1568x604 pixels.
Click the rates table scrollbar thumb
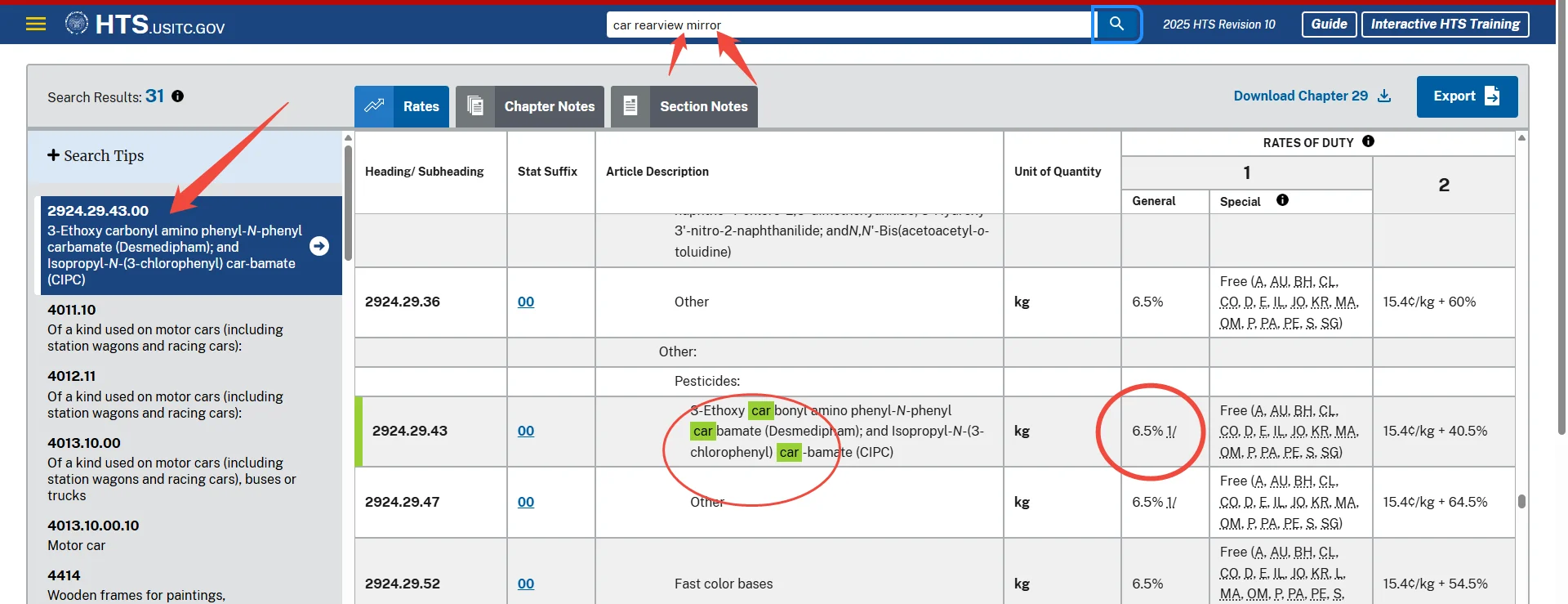[1521, 501]
